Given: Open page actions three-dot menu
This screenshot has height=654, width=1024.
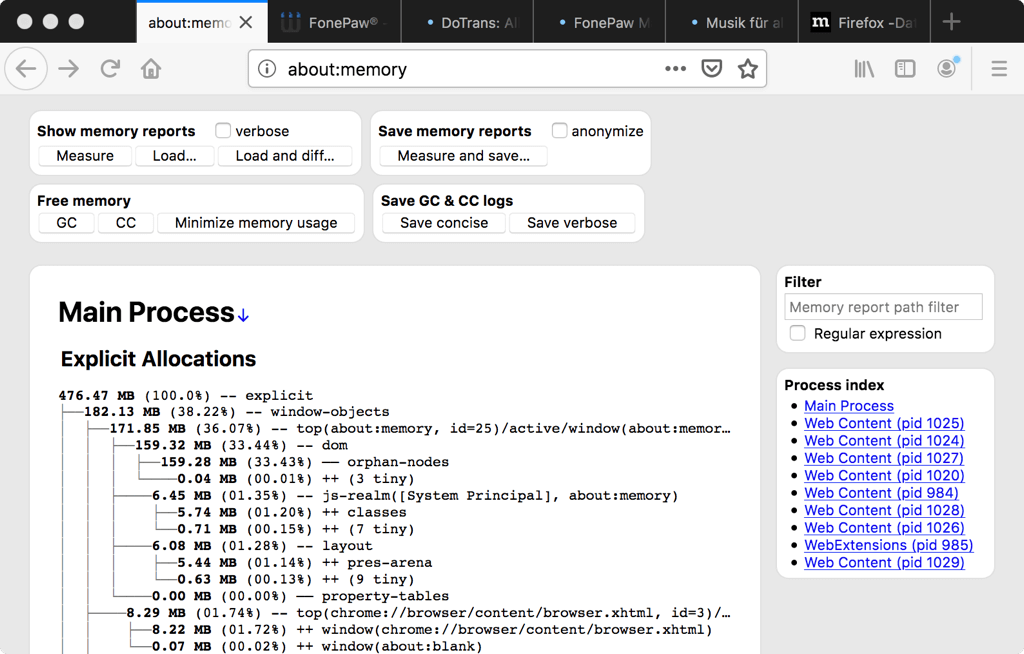Looking at the screenshot, I should coord(675,69).
